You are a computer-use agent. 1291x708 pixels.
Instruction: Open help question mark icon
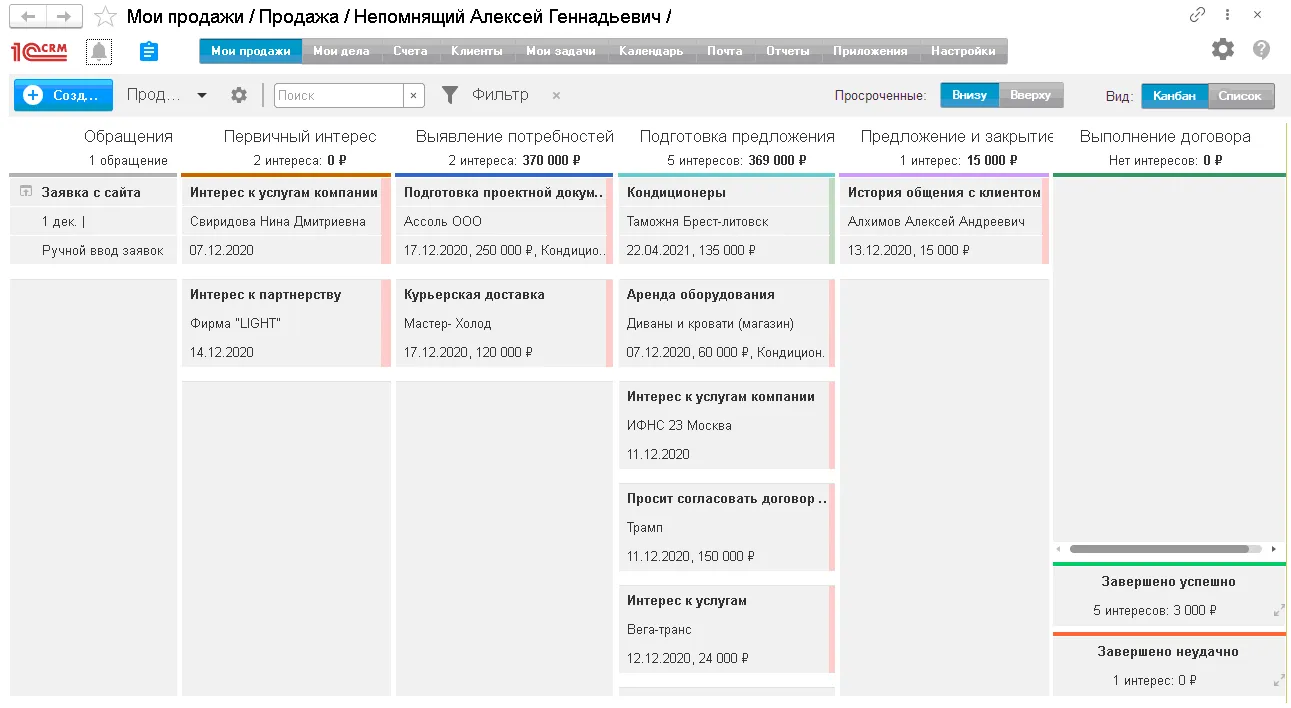tap(1261, 50)
